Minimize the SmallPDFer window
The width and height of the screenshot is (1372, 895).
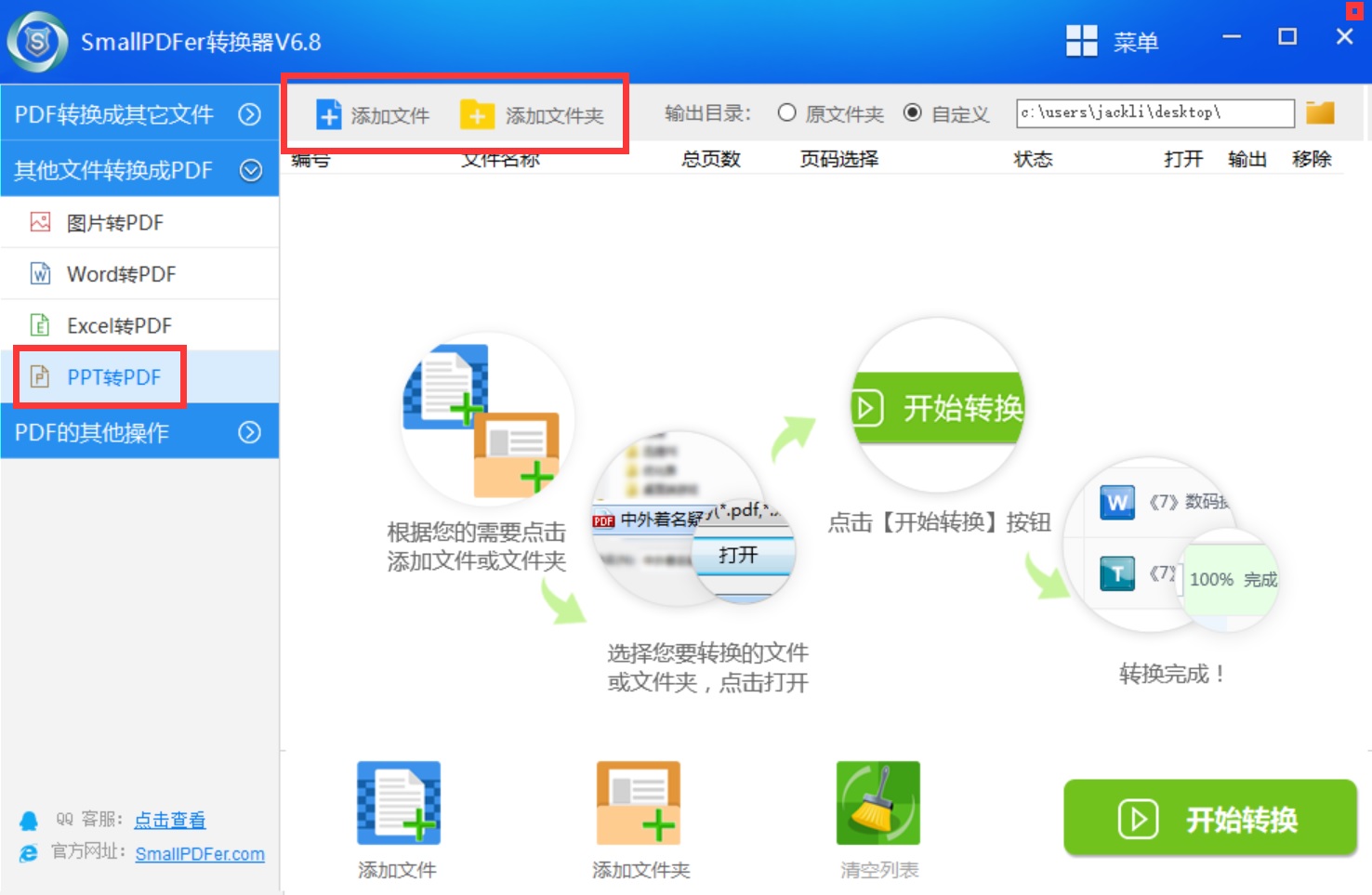pos(1232,37)
